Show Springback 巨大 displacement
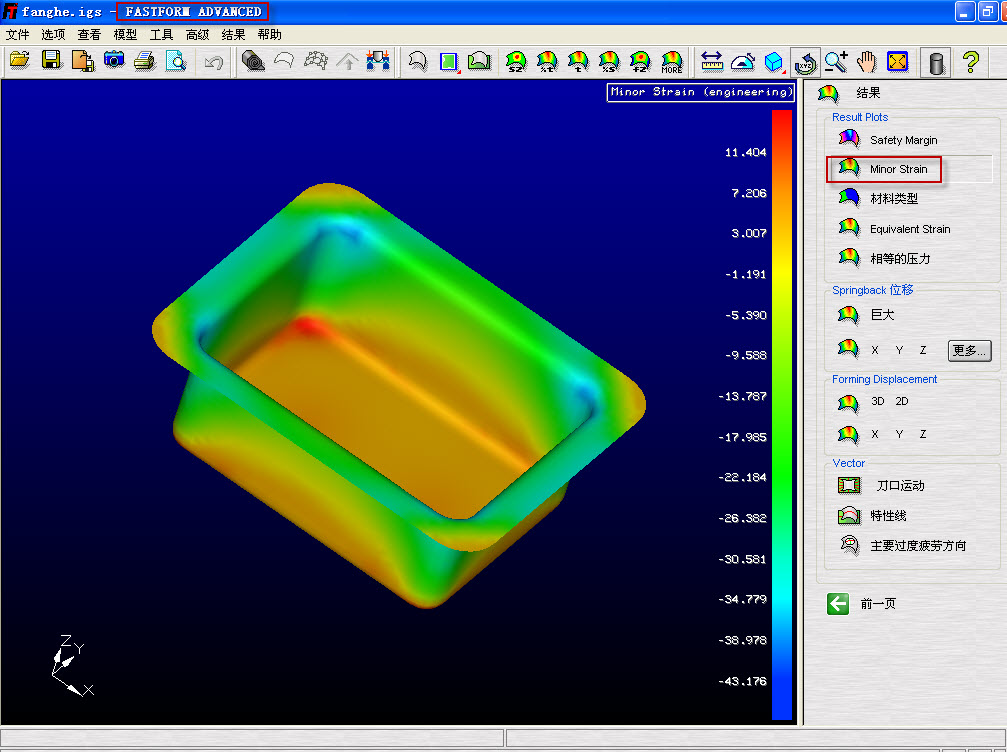This screenshot has height=752, width=1007. [x=866, y=315]
